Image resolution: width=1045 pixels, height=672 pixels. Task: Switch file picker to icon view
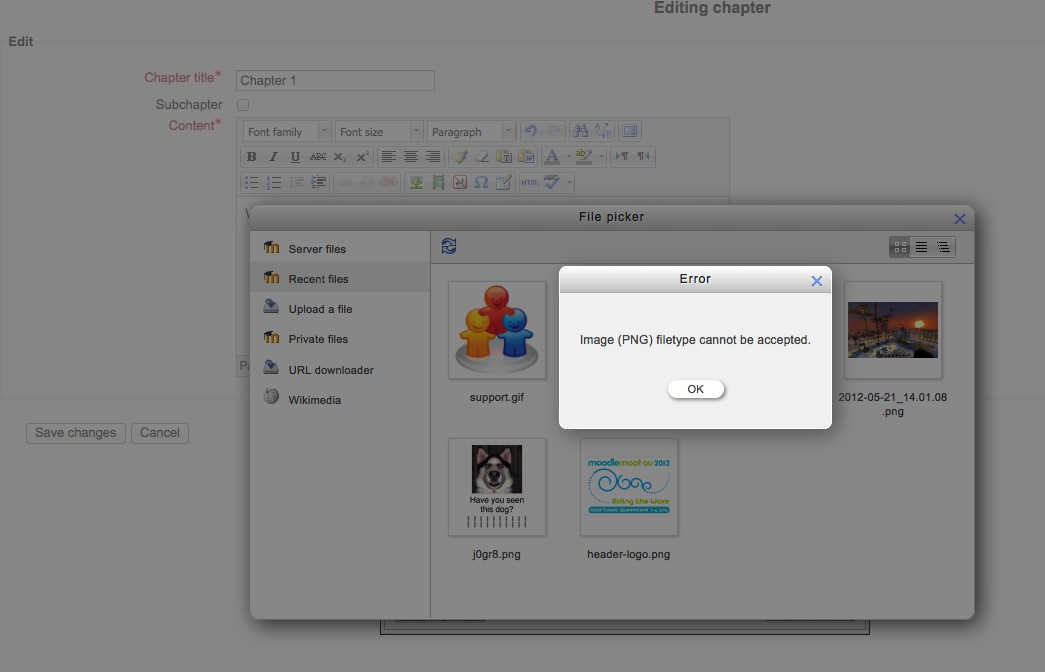coord(900,247)
